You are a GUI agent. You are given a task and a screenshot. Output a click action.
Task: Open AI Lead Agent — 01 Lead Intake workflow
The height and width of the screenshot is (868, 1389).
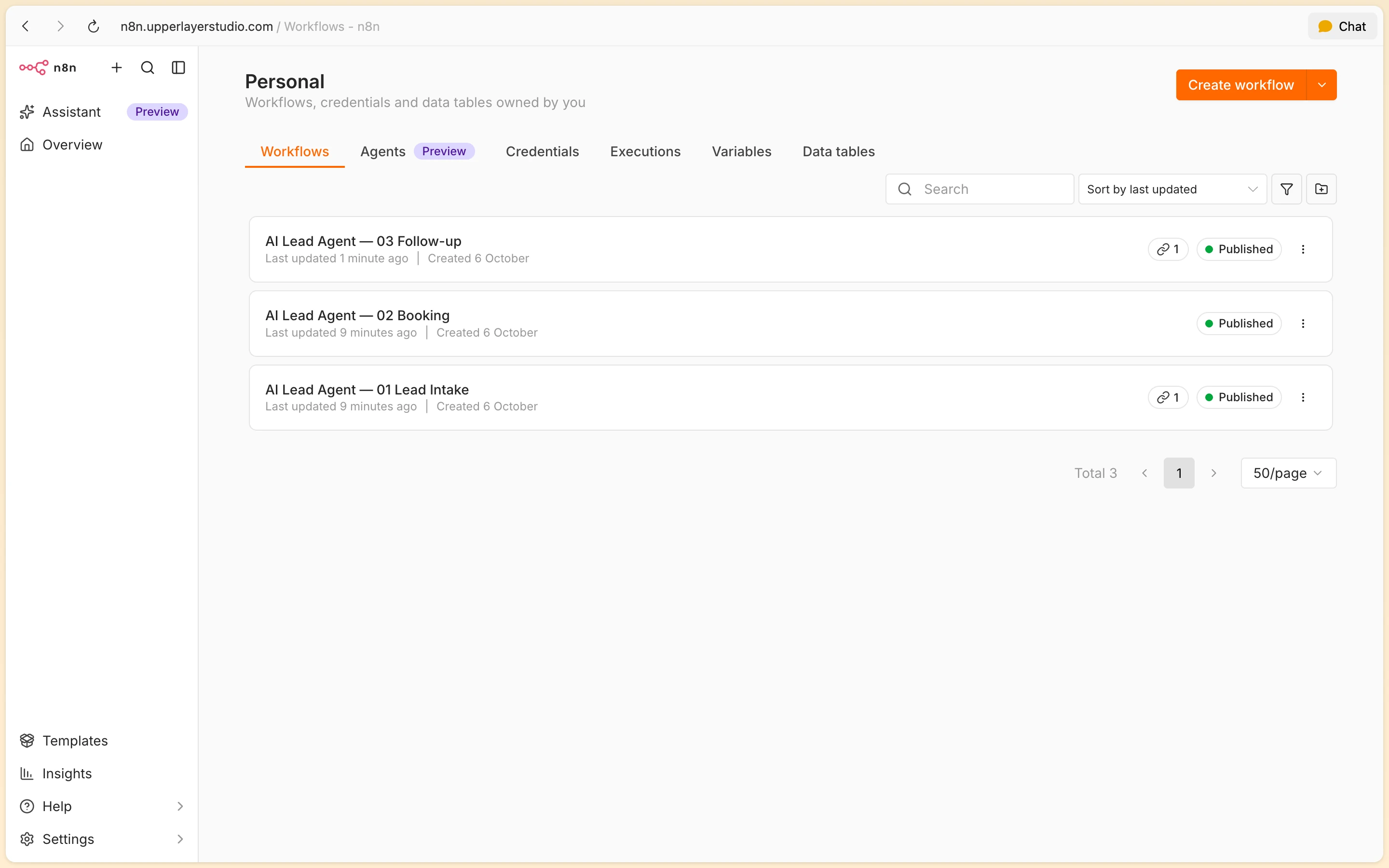point(790,397)
